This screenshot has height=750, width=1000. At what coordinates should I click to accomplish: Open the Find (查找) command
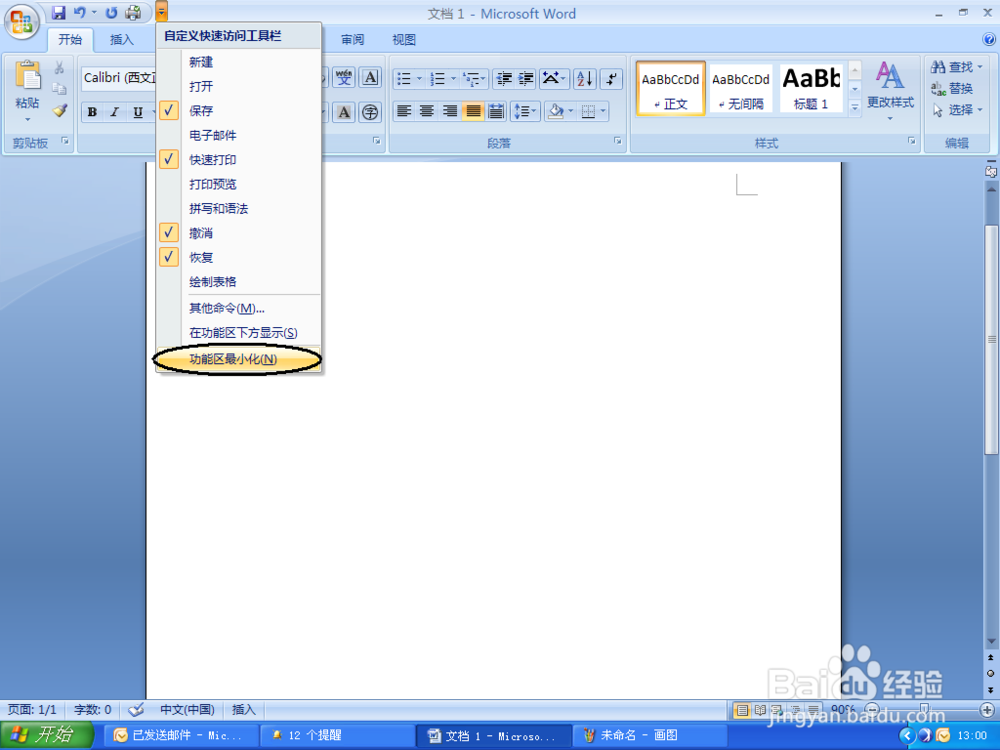point(955,67)
